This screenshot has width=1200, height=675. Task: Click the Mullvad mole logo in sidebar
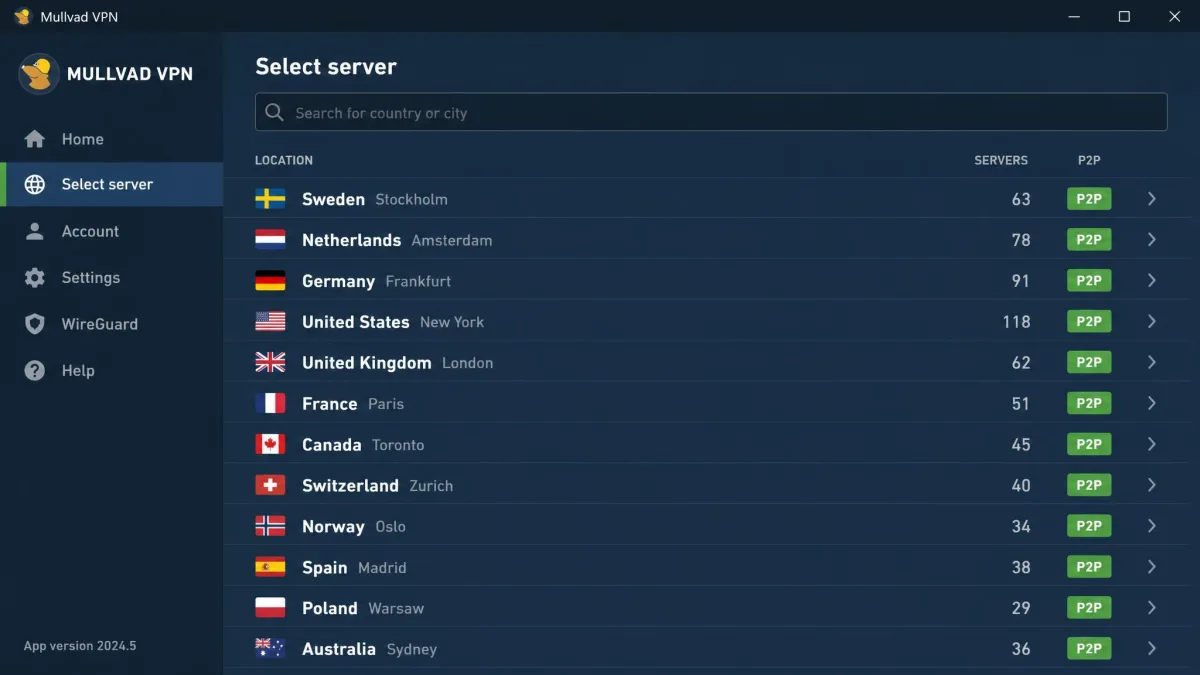pos(39,73)
